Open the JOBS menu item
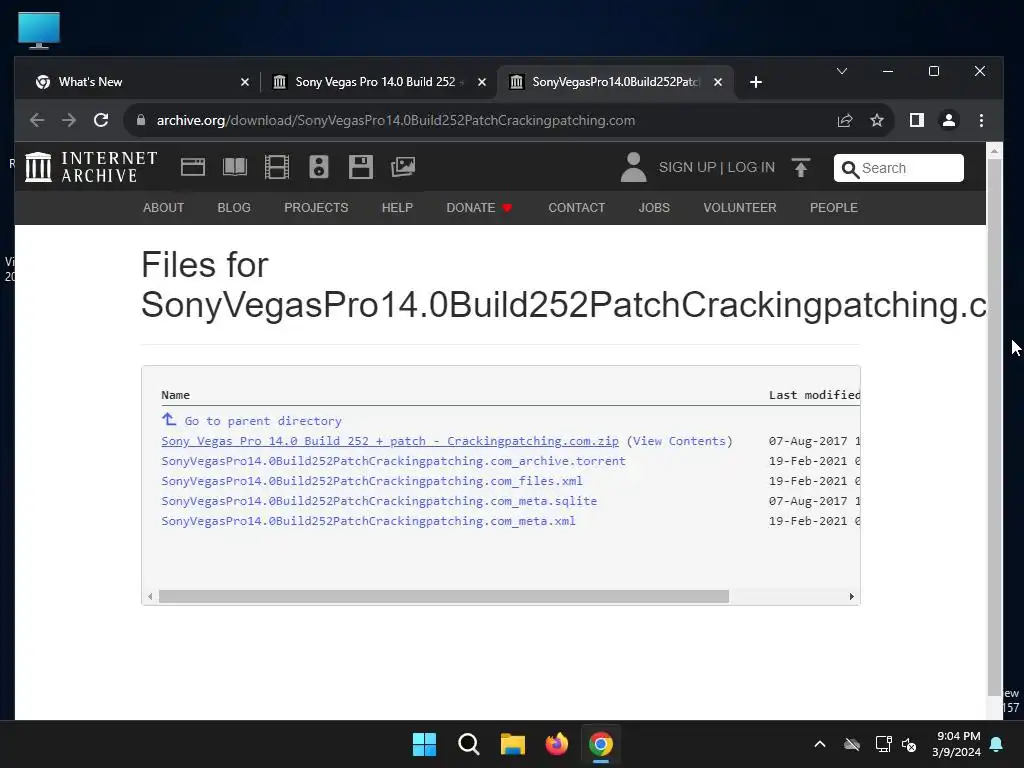1024x768 pixels. tap(654, 208)
